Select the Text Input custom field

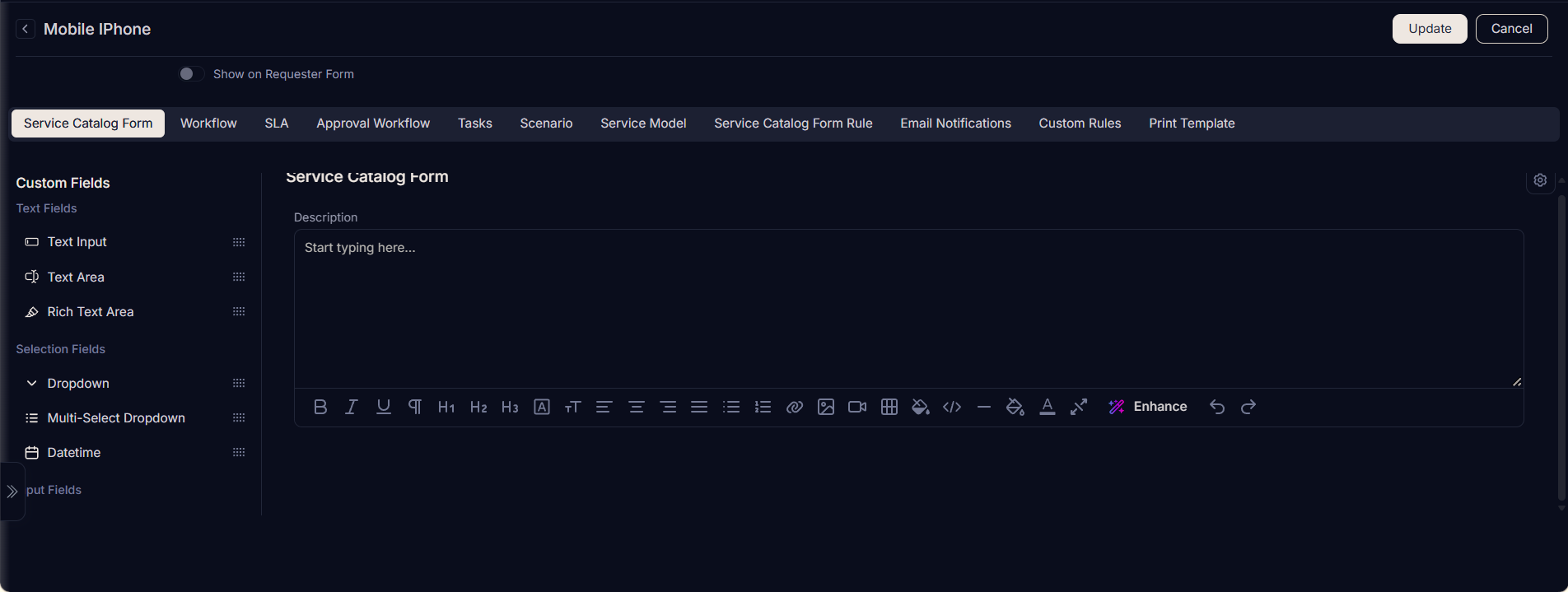tap(77, 242)
